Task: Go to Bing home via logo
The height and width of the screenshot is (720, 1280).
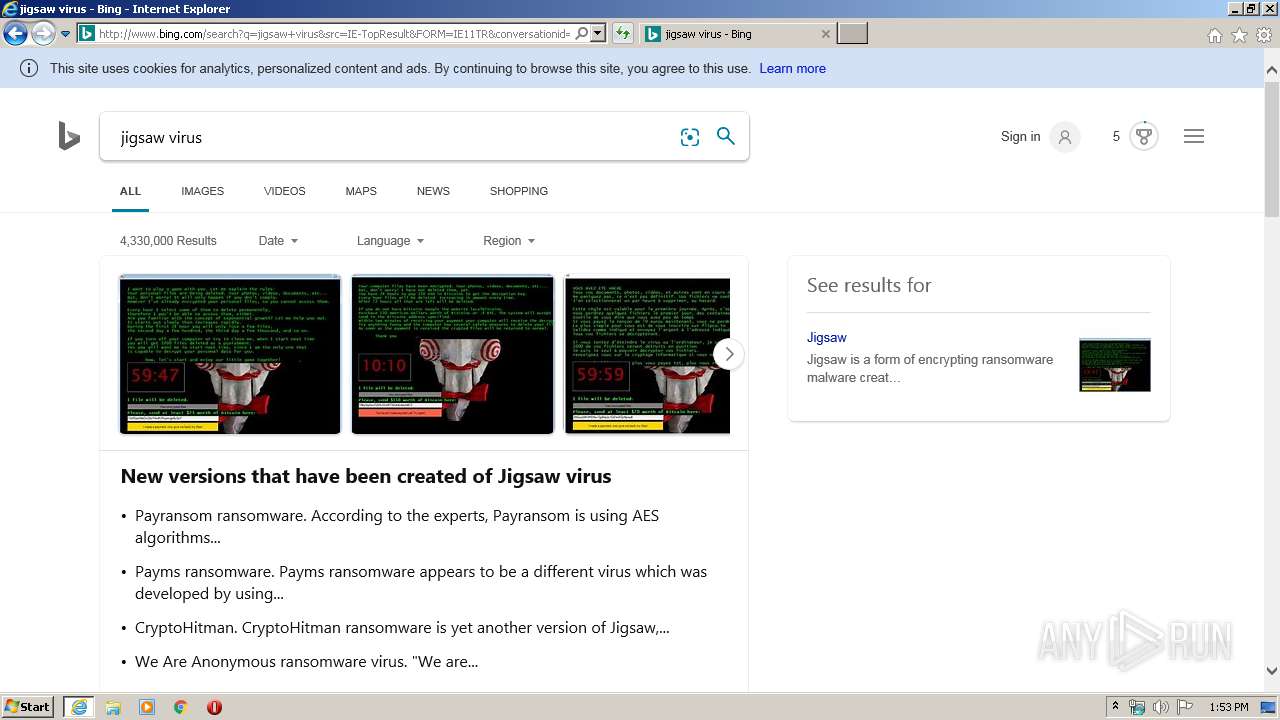Action: point(69,136)
